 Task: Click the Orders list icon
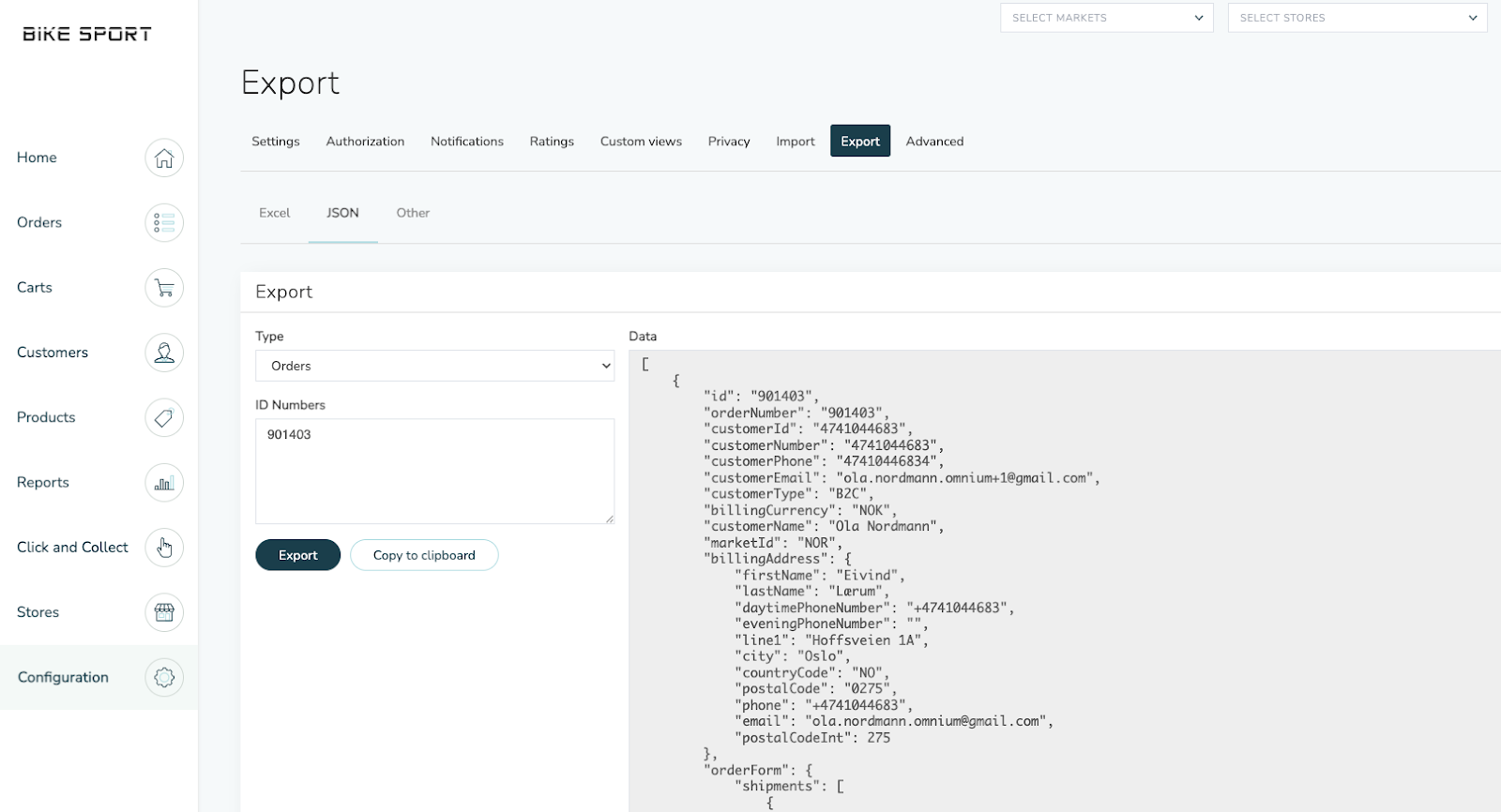164,222
